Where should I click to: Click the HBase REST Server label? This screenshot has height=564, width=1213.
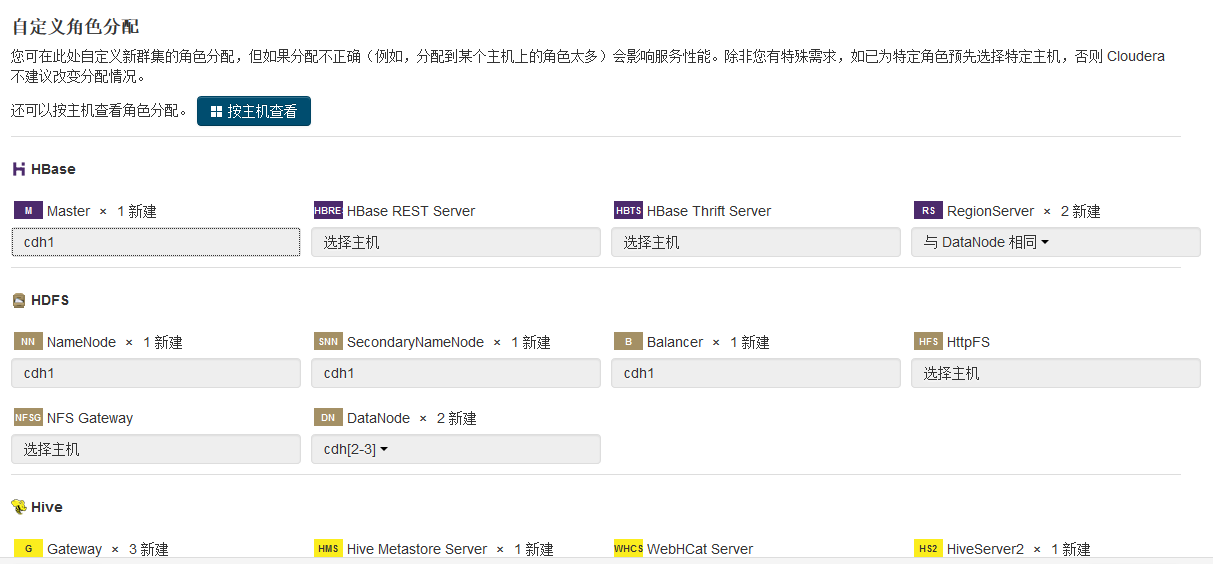click(411, 211)
